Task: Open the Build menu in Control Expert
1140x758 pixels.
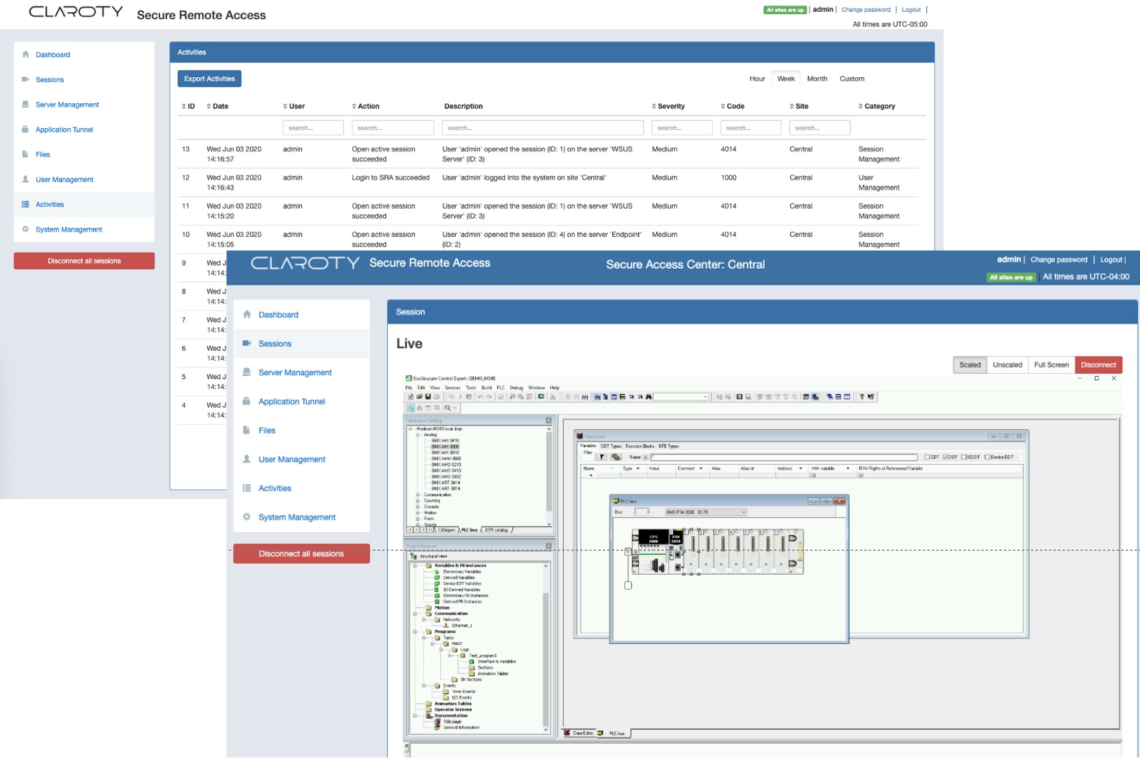Action: coord(486,388)
